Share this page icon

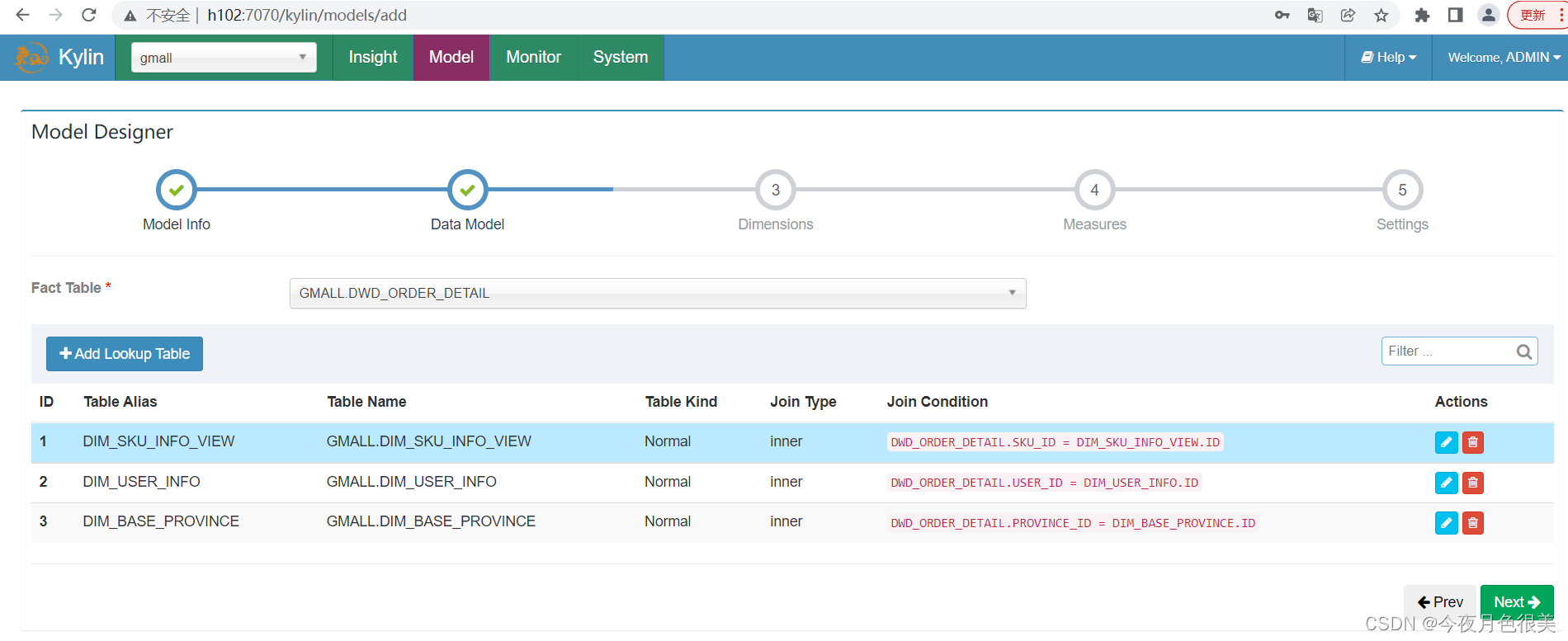point(1348,15)
